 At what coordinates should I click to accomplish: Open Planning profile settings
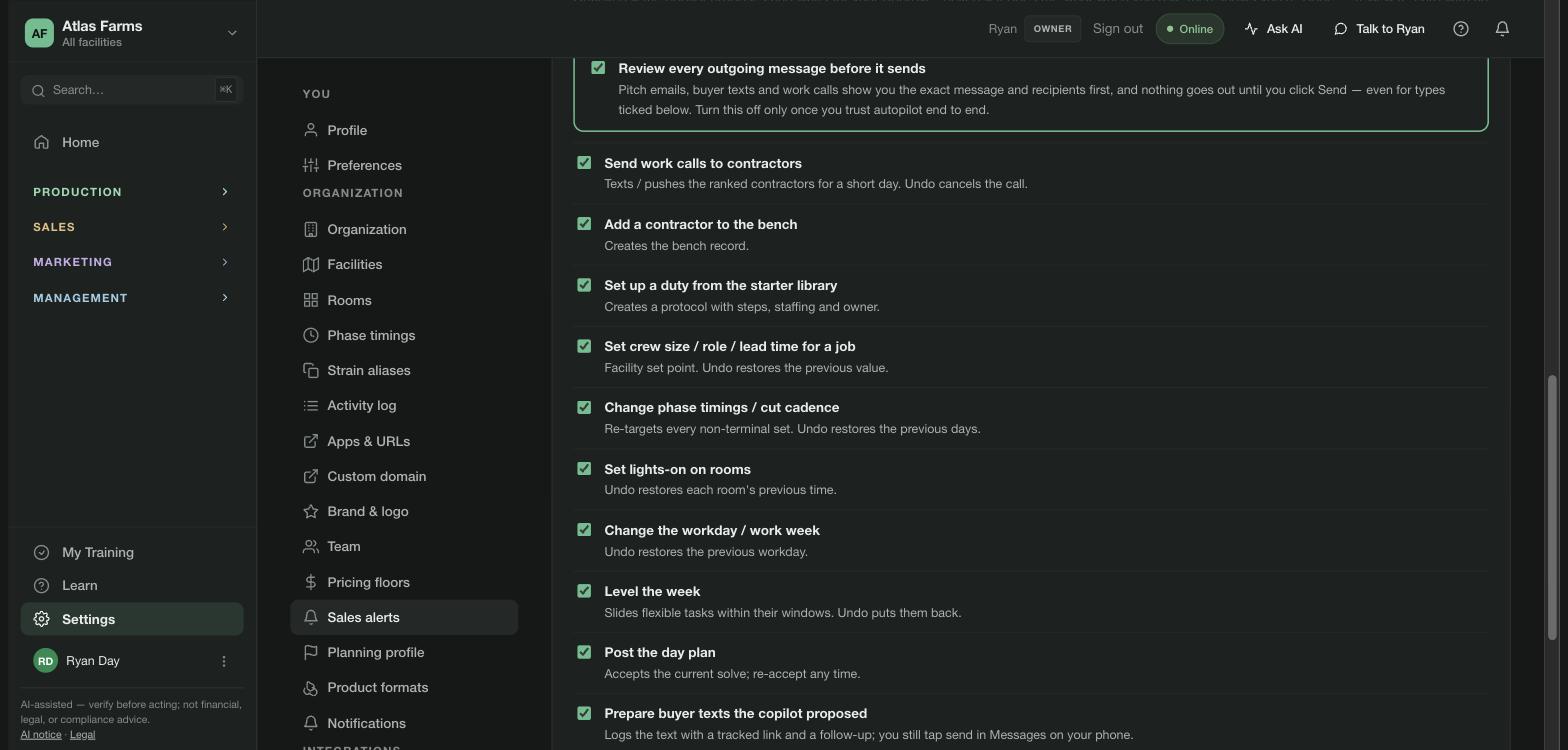click(x=404, y=652)
